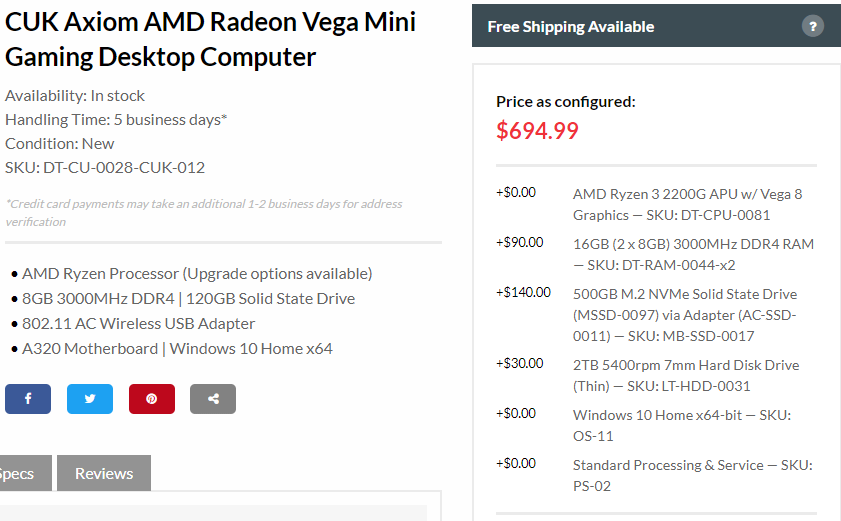
Task: Select the product title heading
Action: tap(210, 39)
